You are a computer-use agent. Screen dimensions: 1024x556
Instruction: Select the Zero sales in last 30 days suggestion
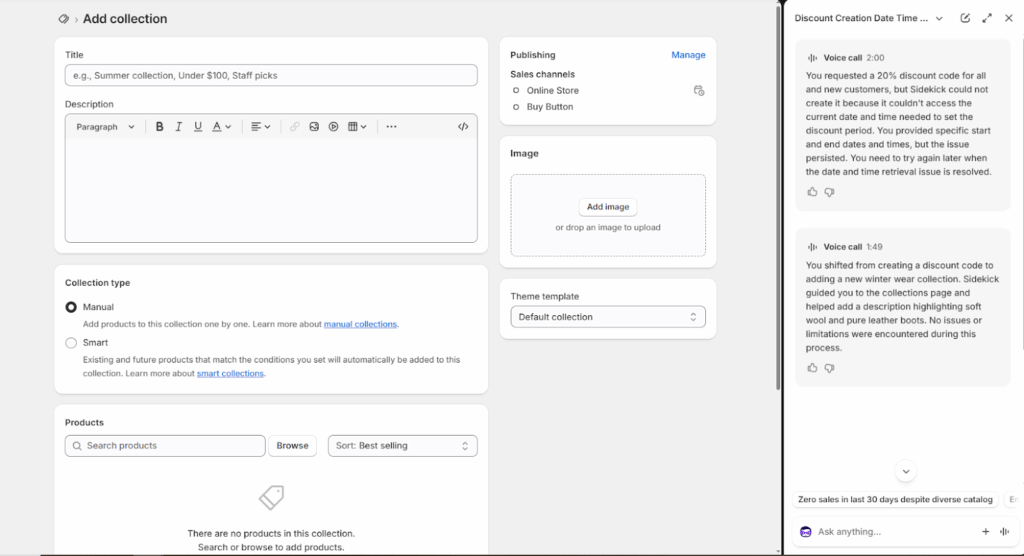(895, 499)
